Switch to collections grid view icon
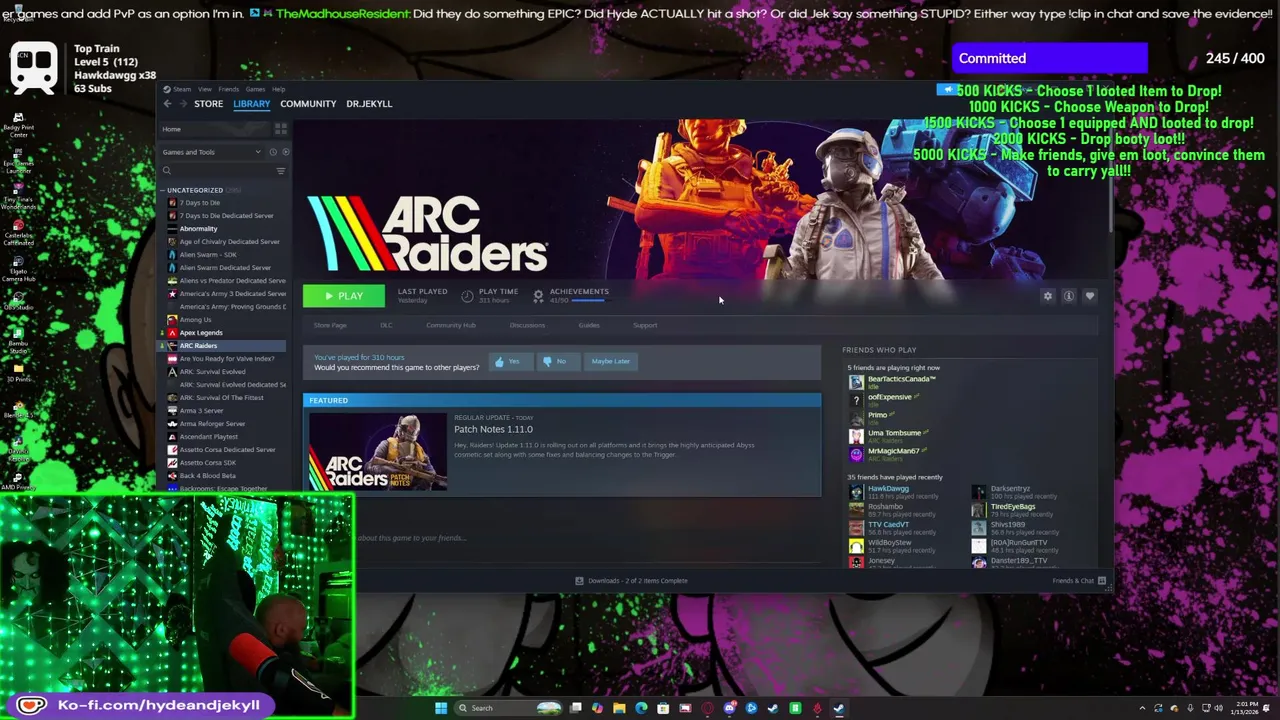The width and height of the screenshot is (1280, 720). 281,129
